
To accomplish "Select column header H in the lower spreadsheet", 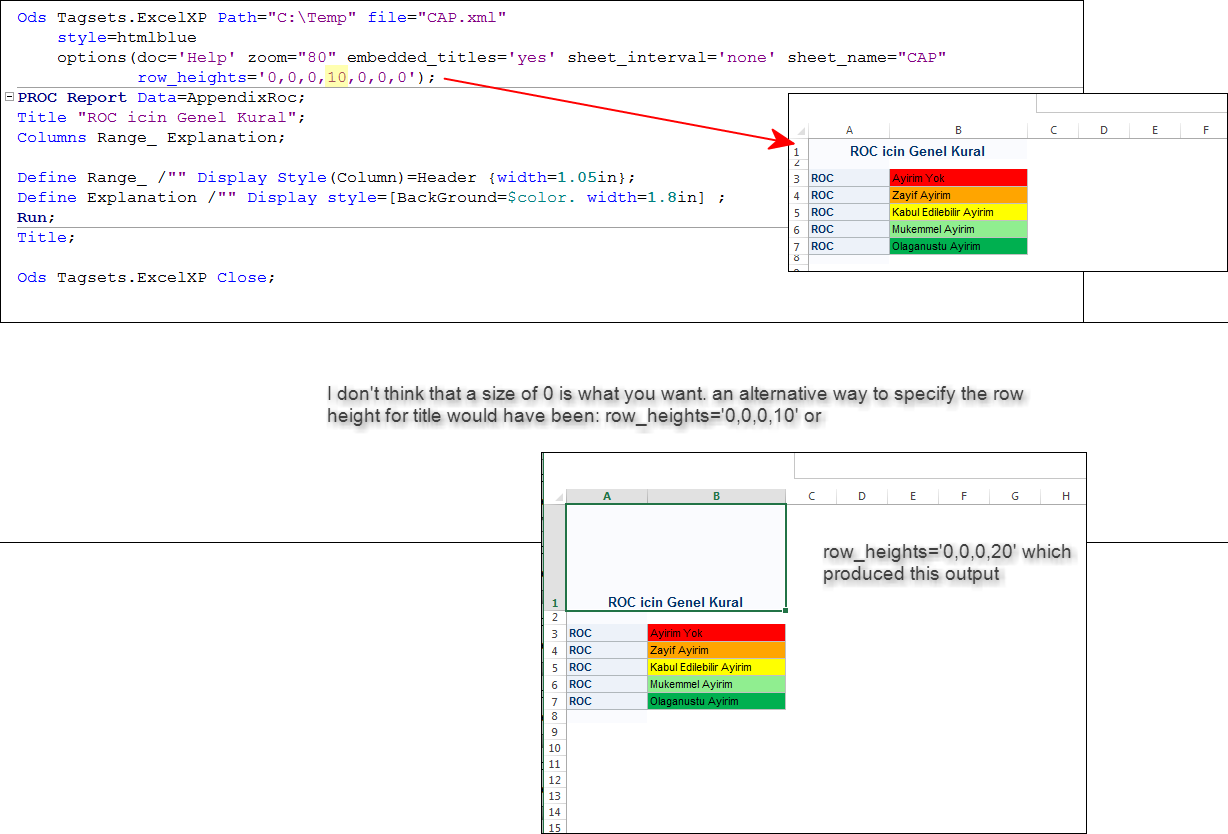I will [1066, 495].
